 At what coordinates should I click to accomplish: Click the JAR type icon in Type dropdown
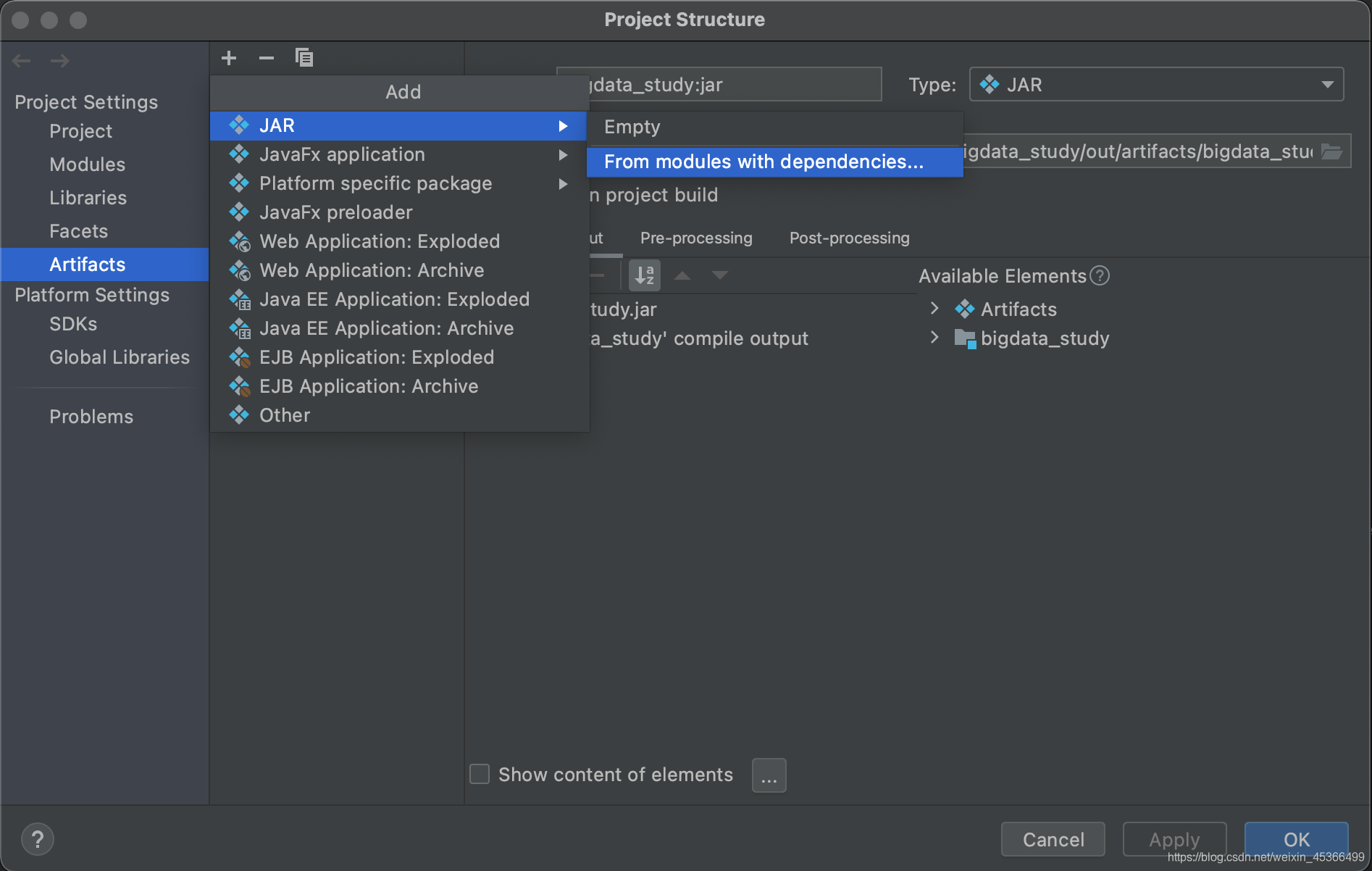click(990, 85)
